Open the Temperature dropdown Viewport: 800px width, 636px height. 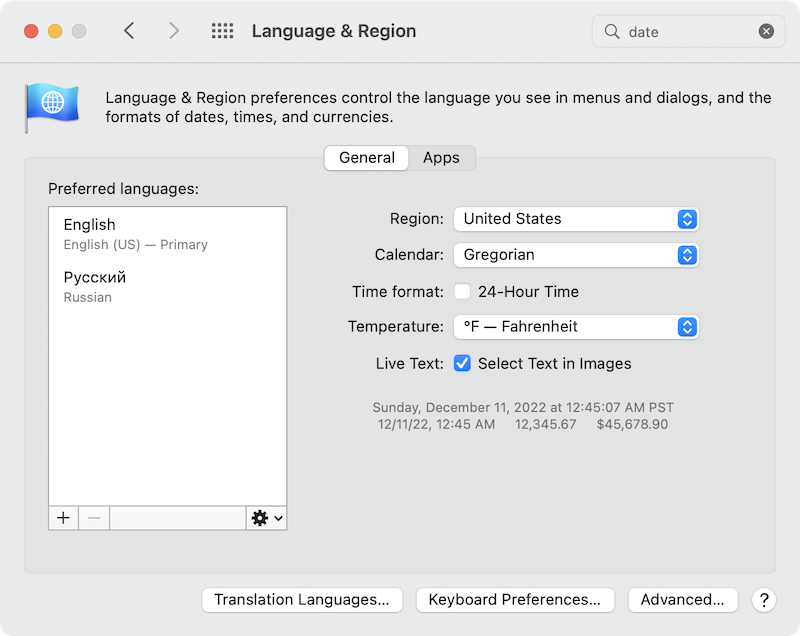(x=575, y=327)
